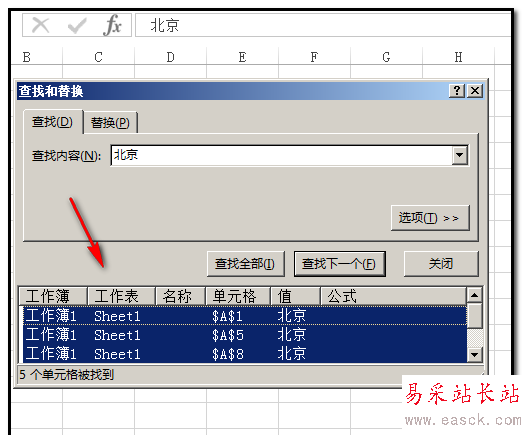Select spreadsheet column E header
The image size is (522, 435).
click(x=242, y=57)
